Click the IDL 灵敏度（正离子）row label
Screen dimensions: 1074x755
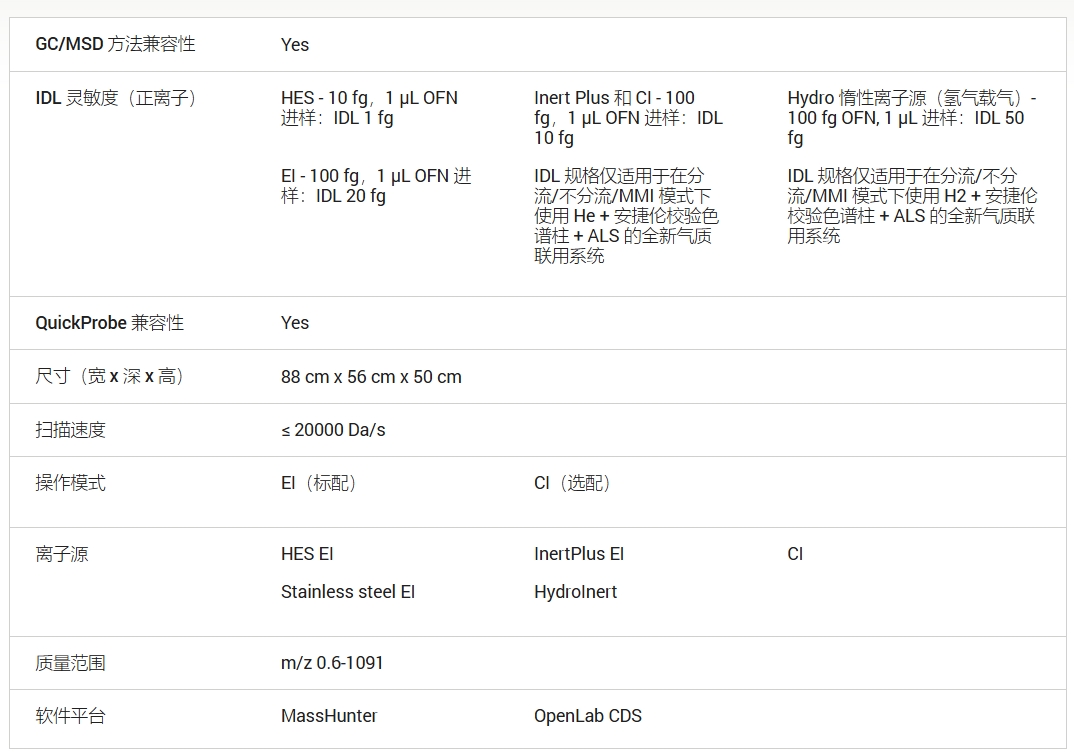click(x=118, y=98)
